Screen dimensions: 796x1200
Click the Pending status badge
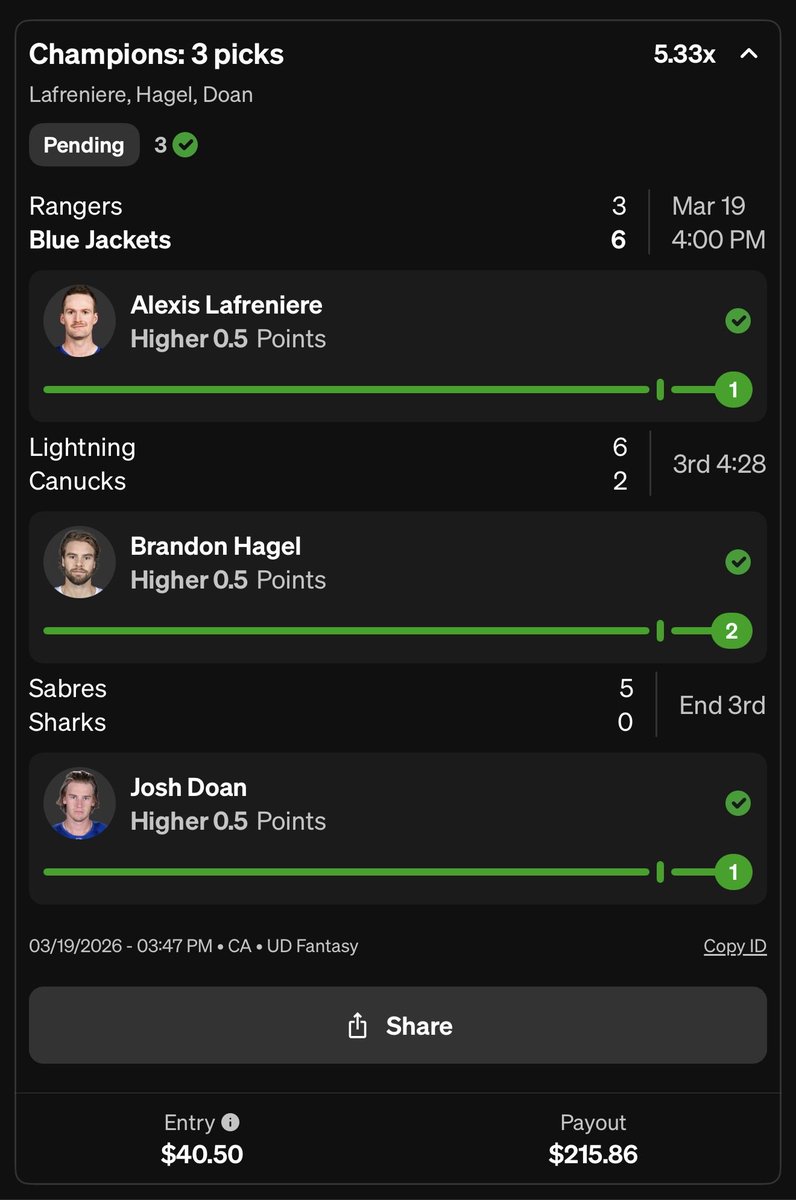click(x=84, y=145)
